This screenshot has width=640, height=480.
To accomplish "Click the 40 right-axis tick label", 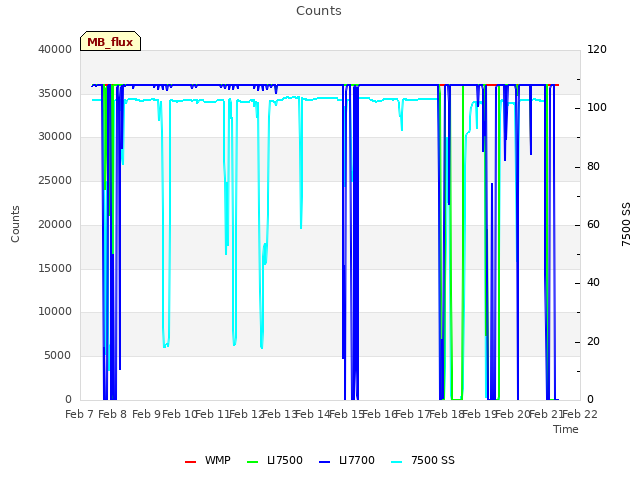I will pyautogui.click(x=593, y=282).
